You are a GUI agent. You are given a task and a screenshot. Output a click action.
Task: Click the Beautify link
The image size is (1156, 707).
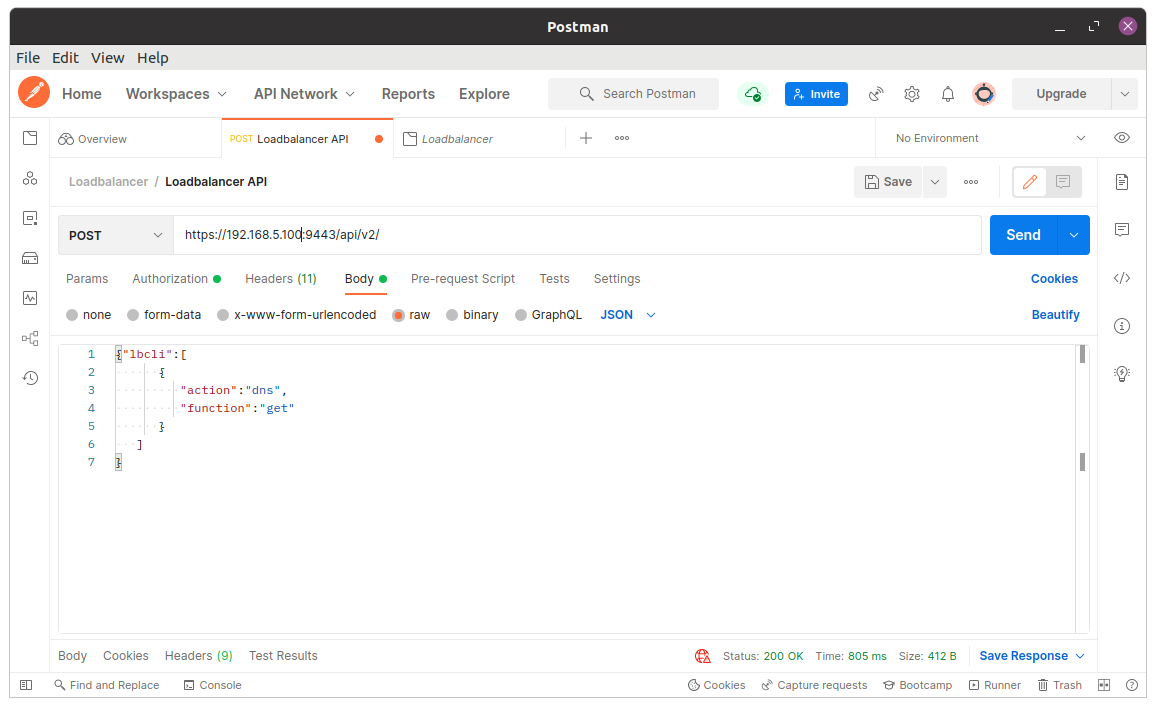pyautogui.click(x=1055, y=315)
